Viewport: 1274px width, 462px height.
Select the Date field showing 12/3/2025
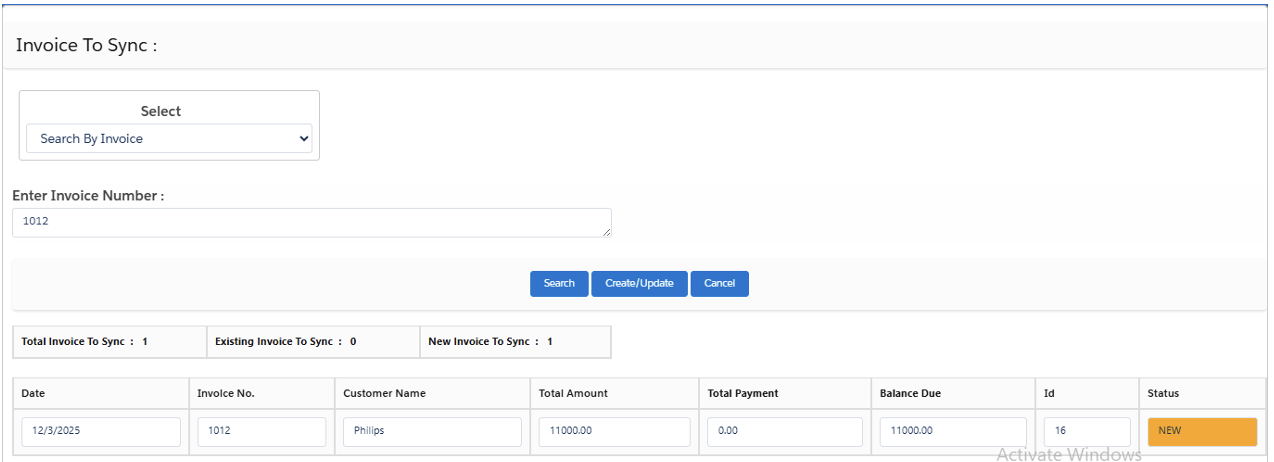pos(101,431)
